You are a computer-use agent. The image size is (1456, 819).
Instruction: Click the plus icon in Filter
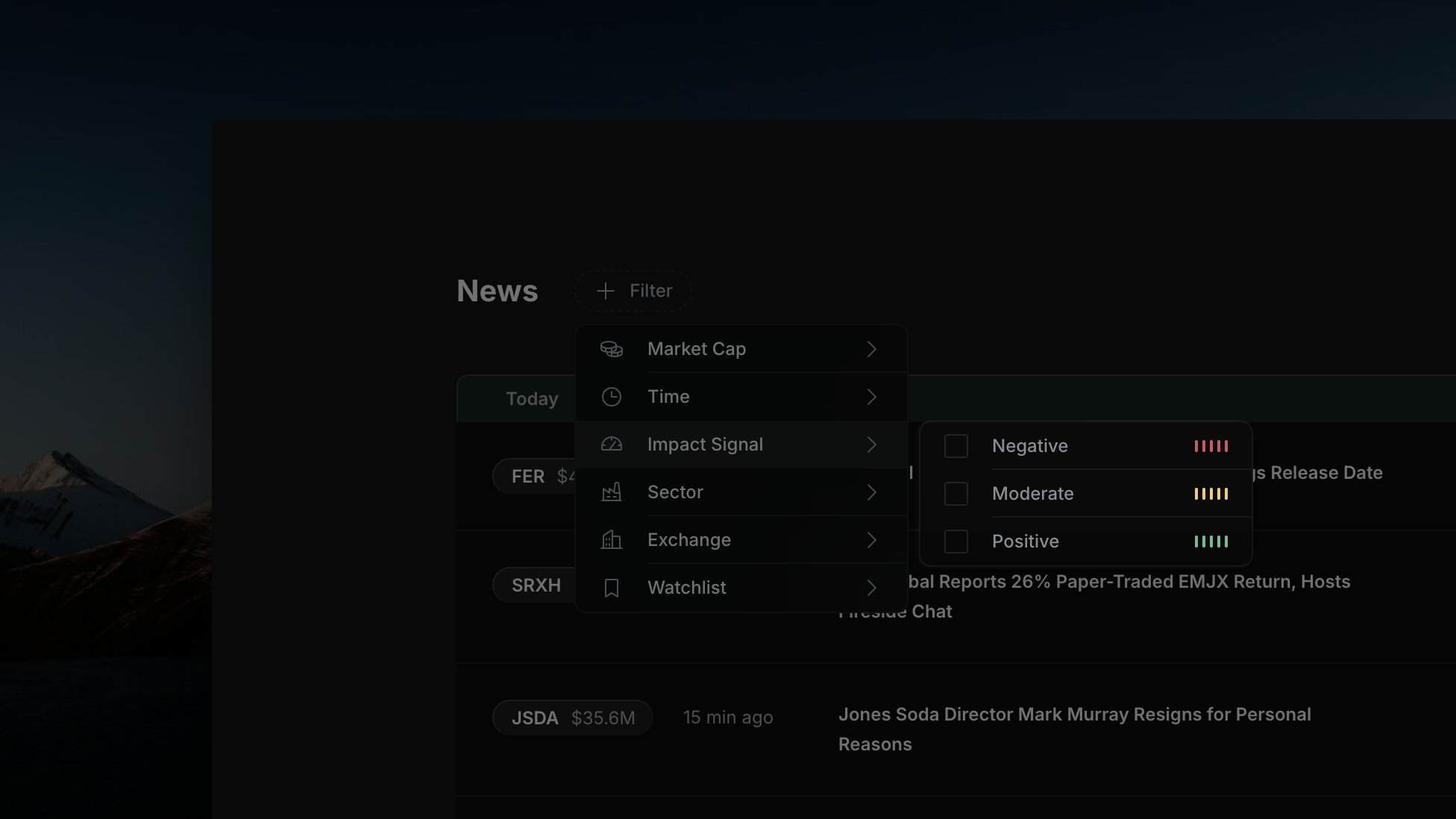click(x=606, y=291)
